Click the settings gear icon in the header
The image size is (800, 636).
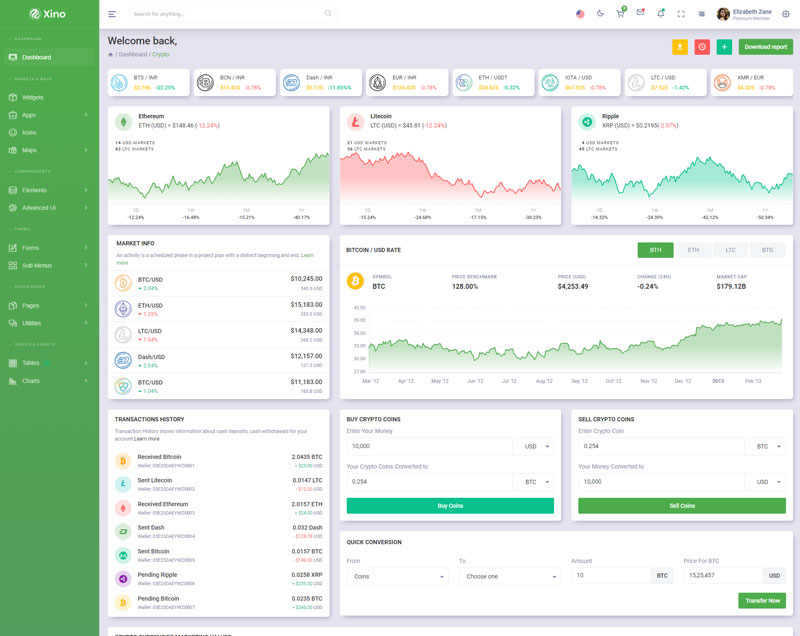point(785,14)
